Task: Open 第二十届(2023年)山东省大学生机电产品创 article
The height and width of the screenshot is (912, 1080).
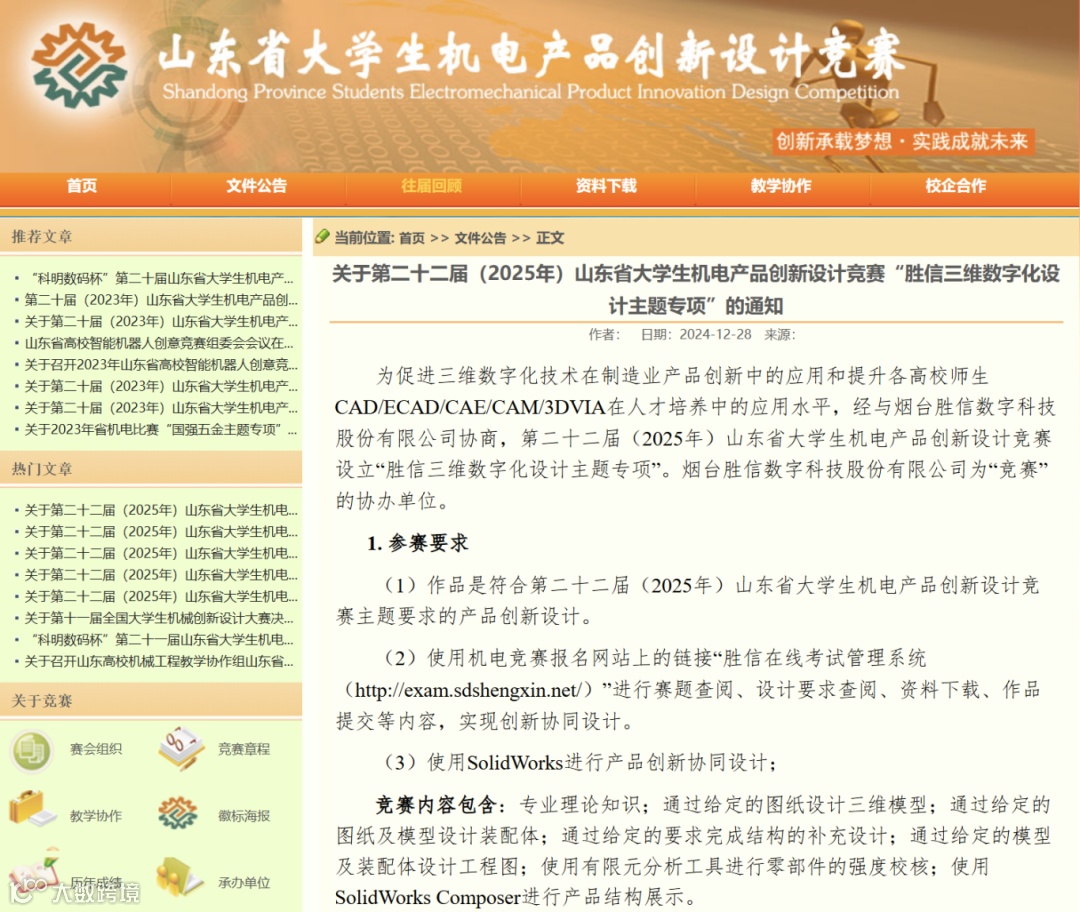Action: coord(161,300)
